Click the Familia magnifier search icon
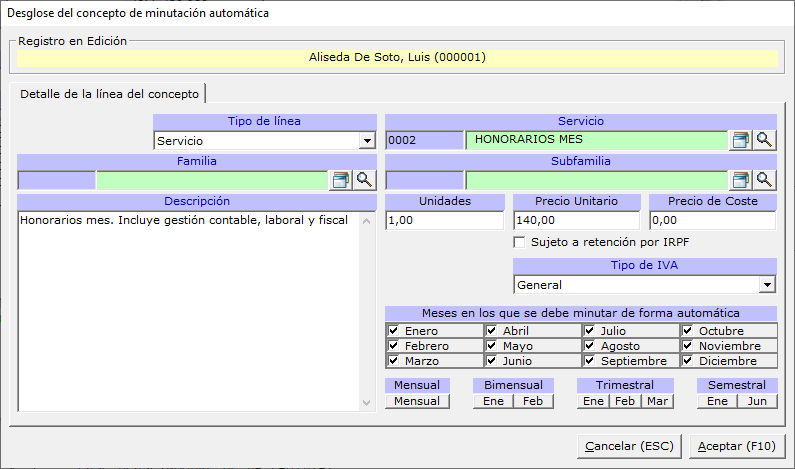Image resolution: width=795 pixels, height=469 pixels. tap(364, 180)
